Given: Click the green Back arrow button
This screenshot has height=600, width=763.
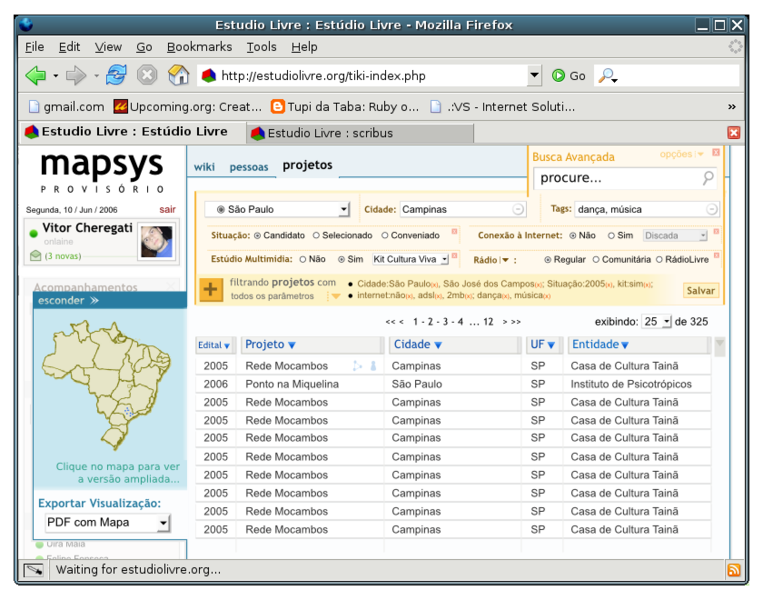Looking at the screenshot, I should [x=36, y=75].
